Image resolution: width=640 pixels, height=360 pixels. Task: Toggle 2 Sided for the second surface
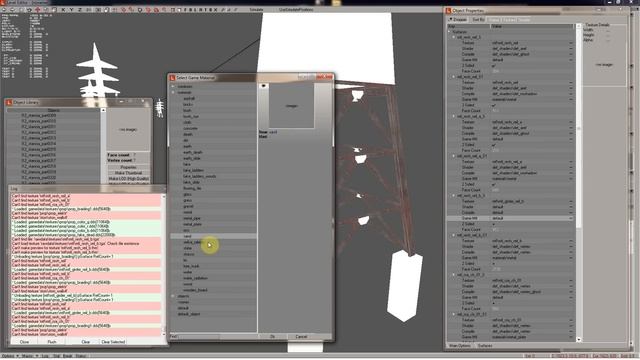(x=494, y=105)
